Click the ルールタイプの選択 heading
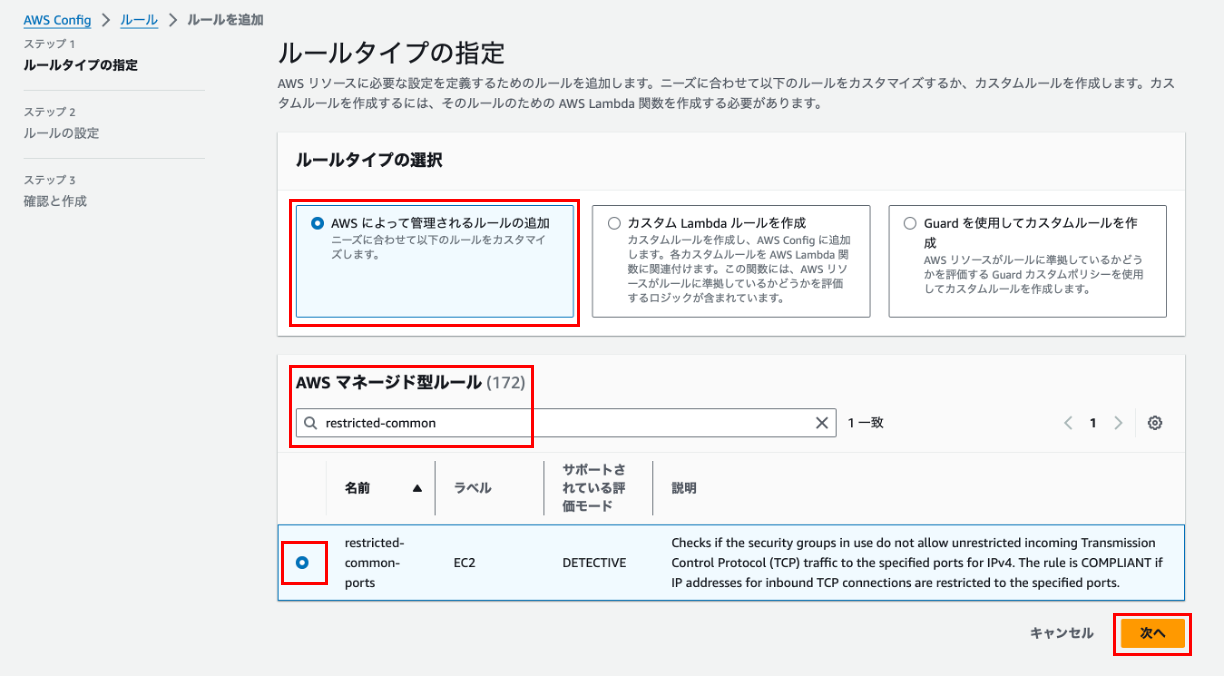The height and width of the screenshot is (676, 1224). click(x=369, y=160)
